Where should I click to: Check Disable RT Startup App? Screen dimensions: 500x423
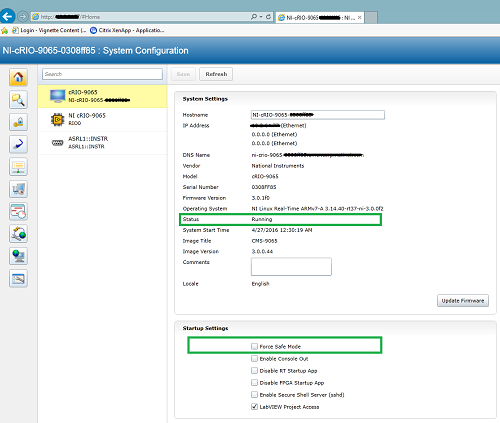pyautogui.click(x=254, y=371)
